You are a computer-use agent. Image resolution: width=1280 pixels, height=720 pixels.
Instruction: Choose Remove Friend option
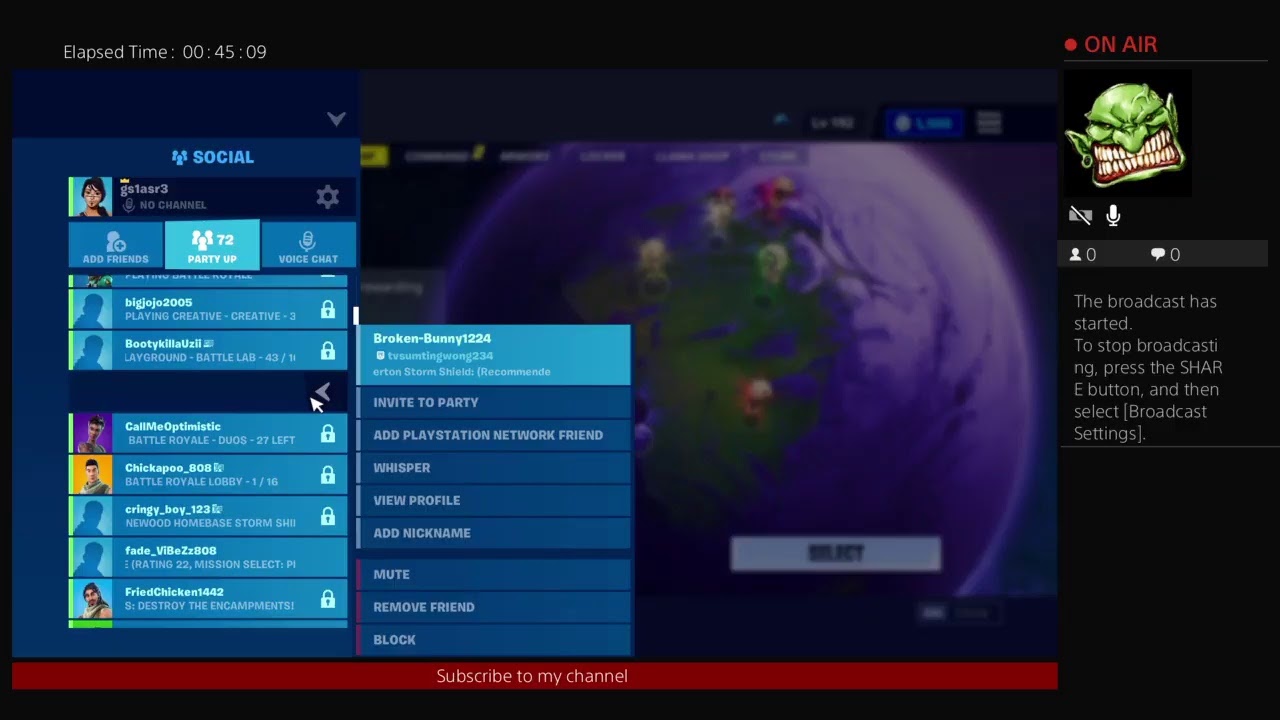tap(494, 607)
